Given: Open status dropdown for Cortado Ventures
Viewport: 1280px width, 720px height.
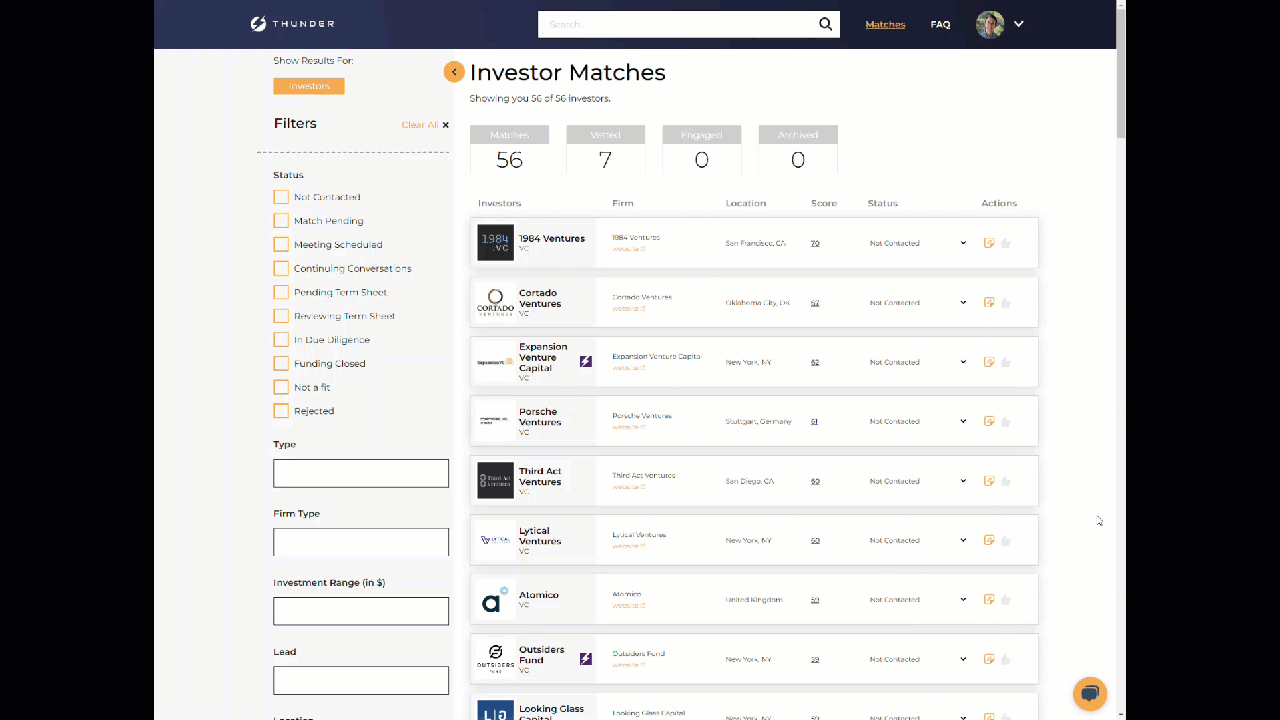Looking at the screenshot, I should tap(918, 302).
